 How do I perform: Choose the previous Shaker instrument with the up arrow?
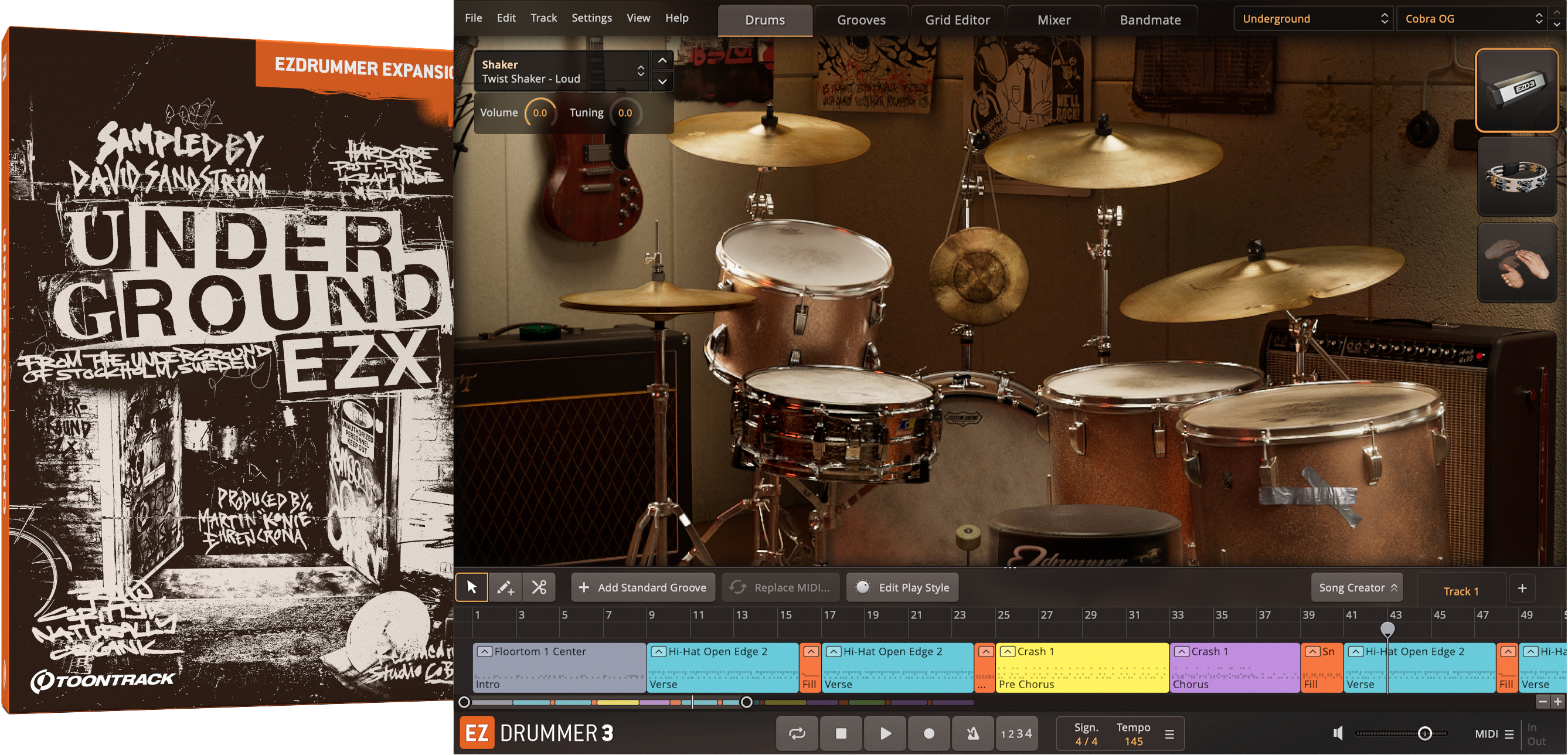pyautogui.click(x=662, y=60)
